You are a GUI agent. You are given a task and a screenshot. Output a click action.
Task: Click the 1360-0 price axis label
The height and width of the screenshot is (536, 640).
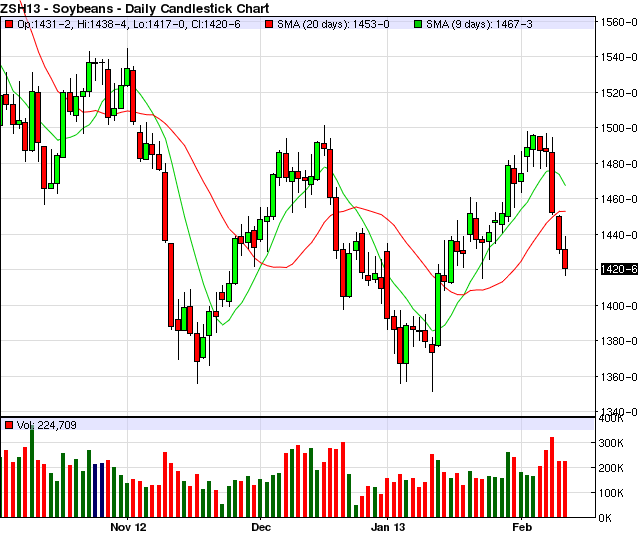tap(618, 377)
